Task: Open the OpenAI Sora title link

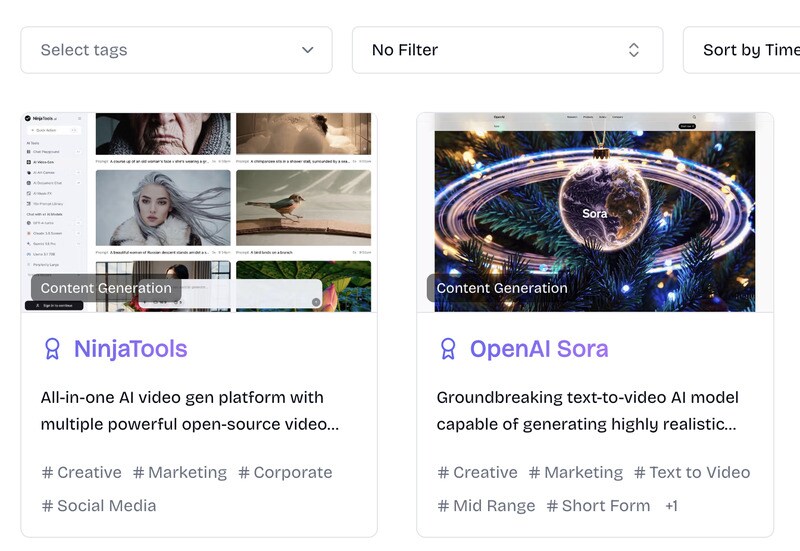Action: 539,349
